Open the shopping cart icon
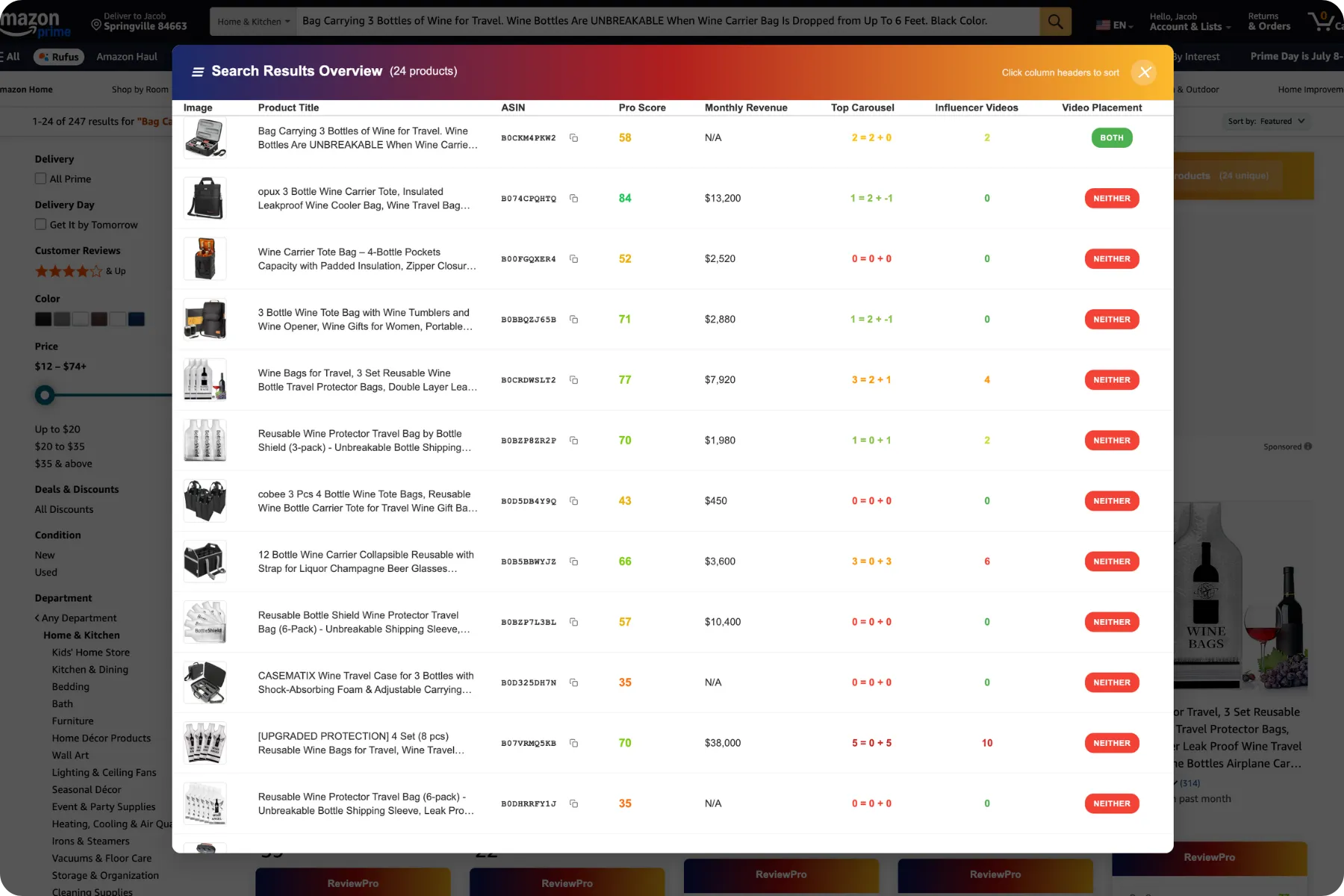The width and height of the screenshot is (1344, 896). click(x=1323, y=21)
